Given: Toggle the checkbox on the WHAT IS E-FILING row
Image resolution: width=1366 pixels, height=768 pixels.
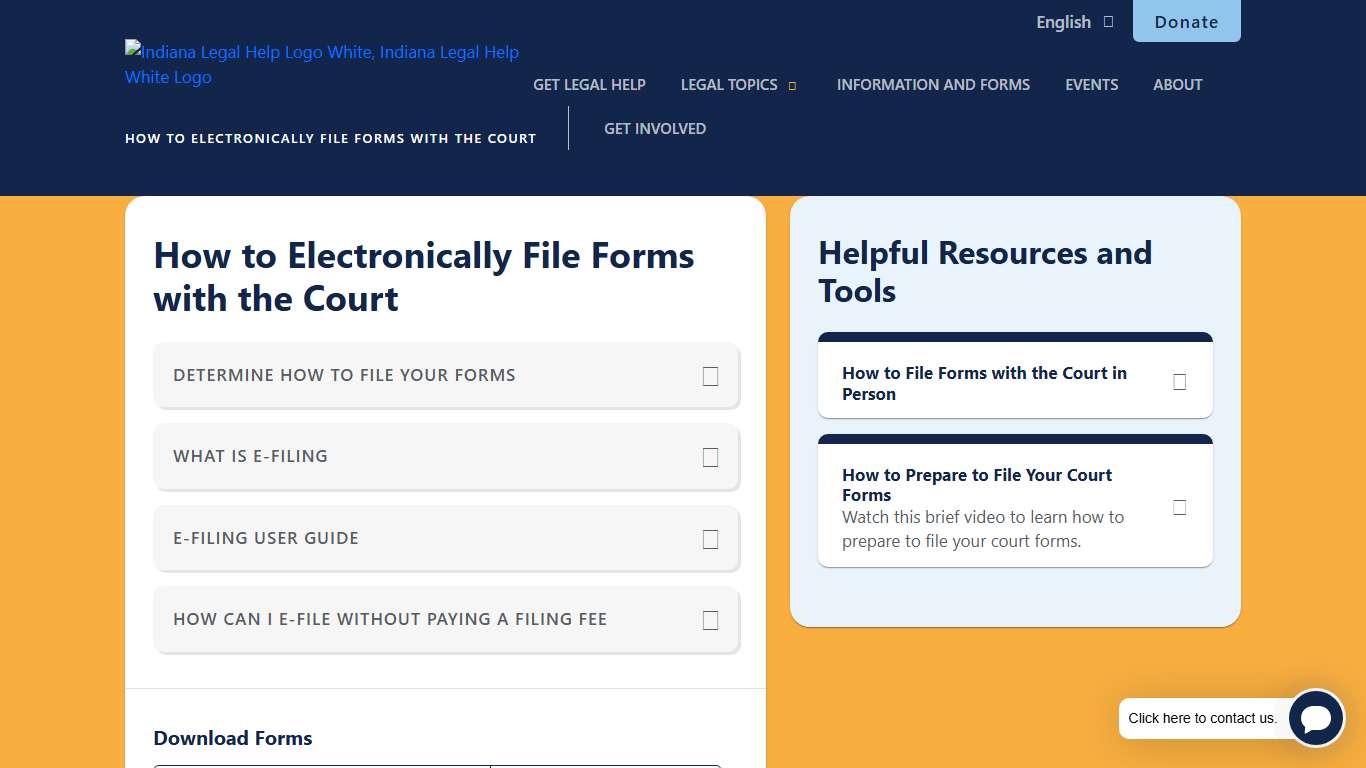Looking at the screenshot, I should point(710,457).
